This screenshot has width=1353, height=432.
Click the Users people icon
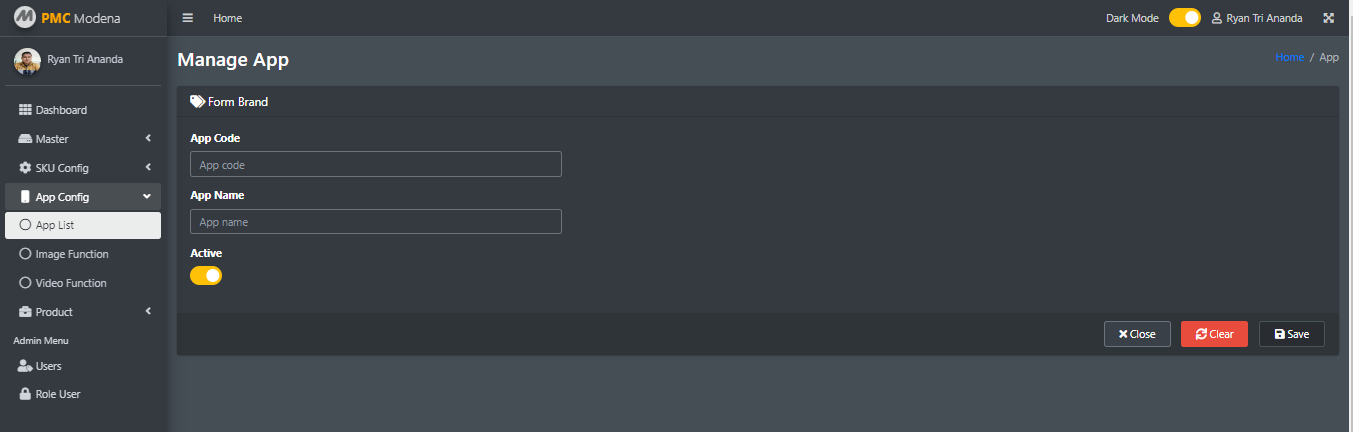[x=26, y=366]
